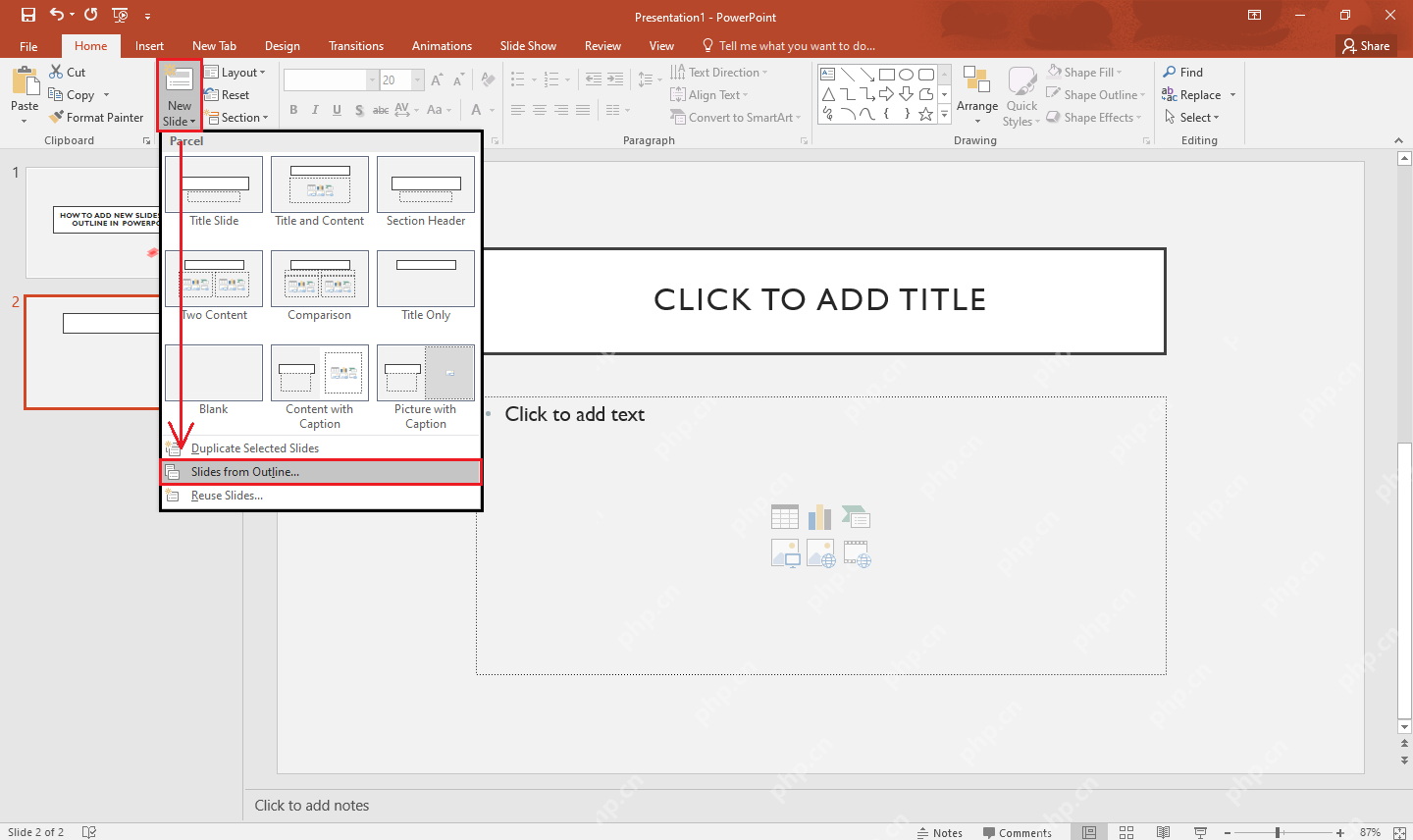
Task: Expand the Section dropdown
Action: [x=236, y=118]
